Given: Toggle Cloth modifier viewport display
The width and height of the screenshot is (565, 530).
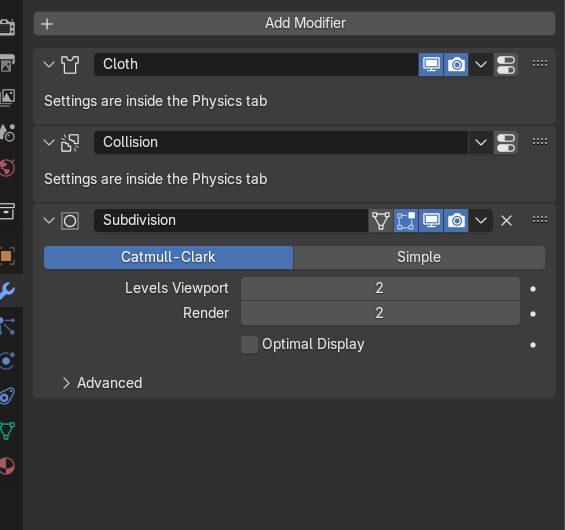Looking at the screenshot, I should (431, 64).
